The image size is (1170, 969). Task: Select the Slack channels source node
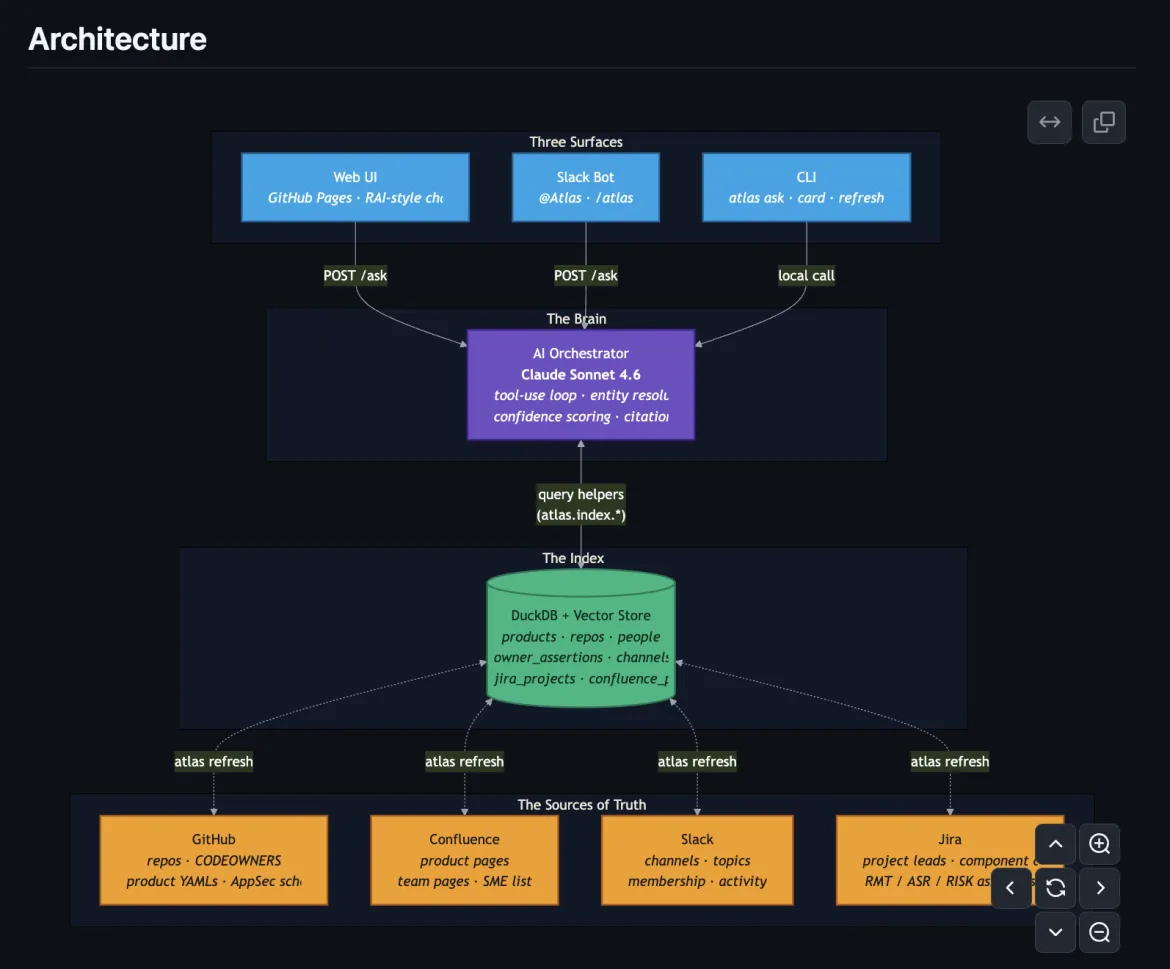697,860
